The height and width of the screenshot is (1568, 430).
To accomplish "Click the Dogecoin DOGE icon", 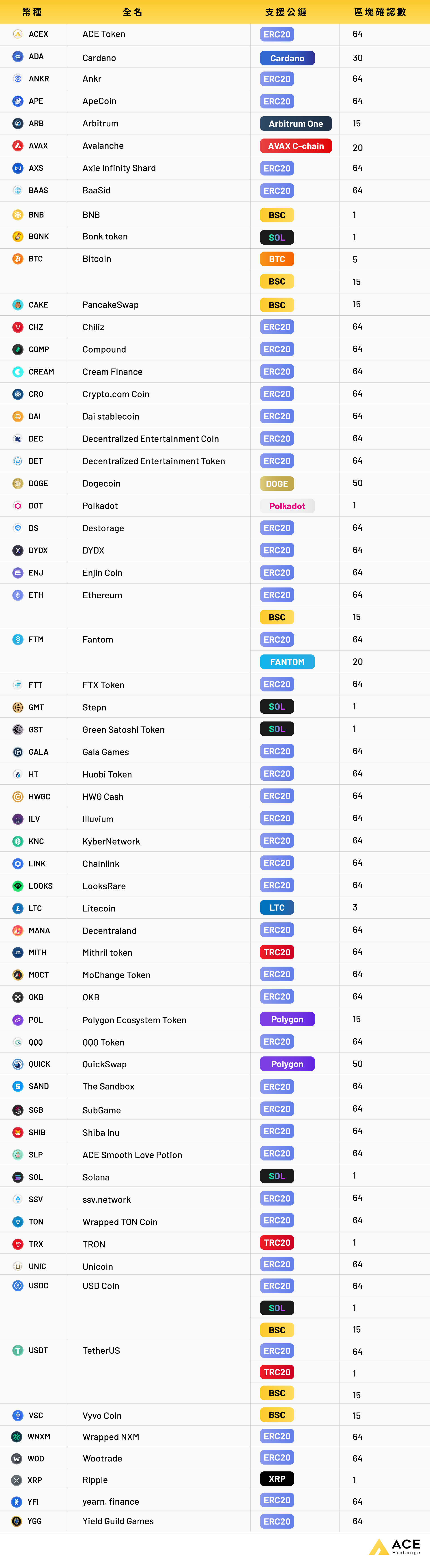I will coord(18,483).
